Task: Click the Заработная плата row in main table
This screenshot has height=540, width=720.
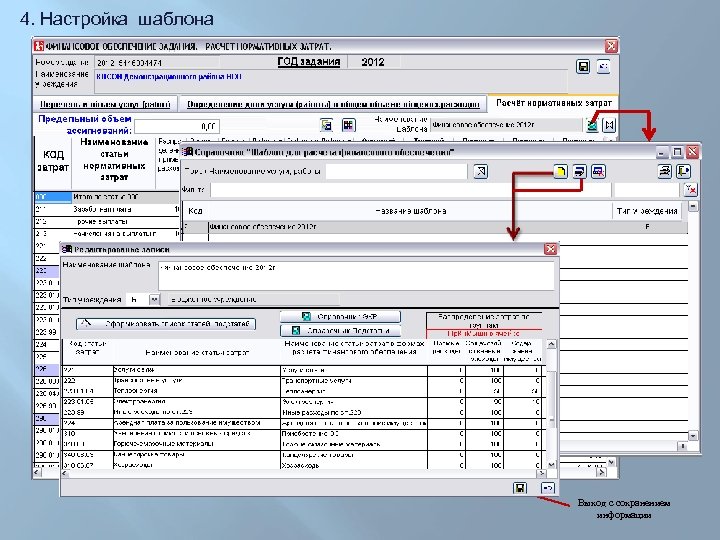Action: pyautogui.click(x=107, y=209)
